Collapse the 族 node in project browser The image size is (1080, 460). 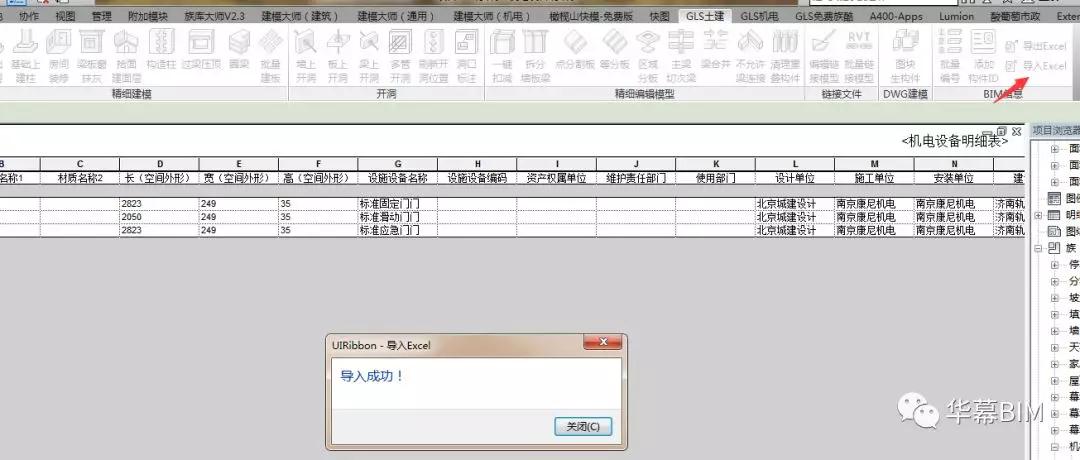(x=1038, y=249)
